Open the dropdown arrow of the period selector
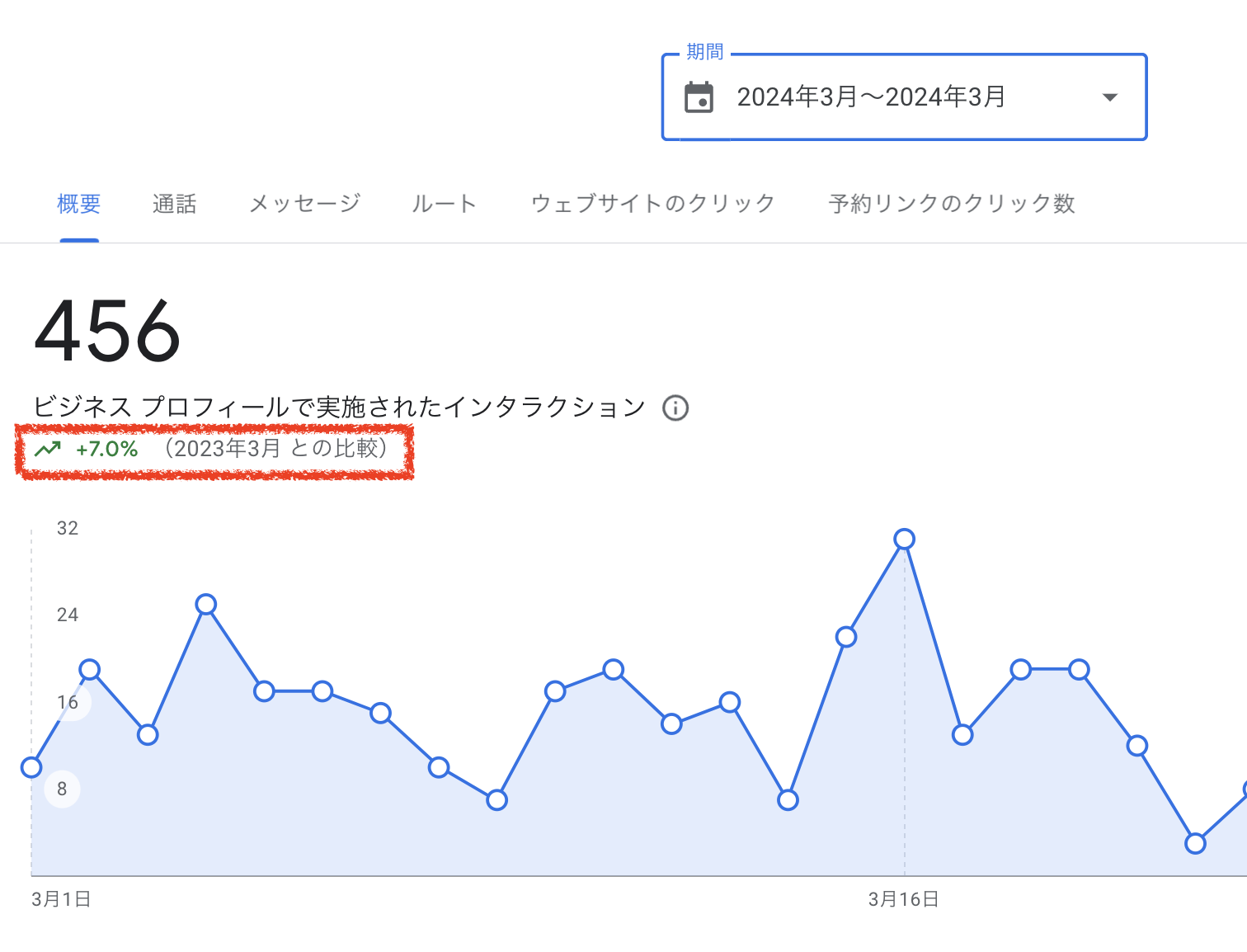 1110,97
